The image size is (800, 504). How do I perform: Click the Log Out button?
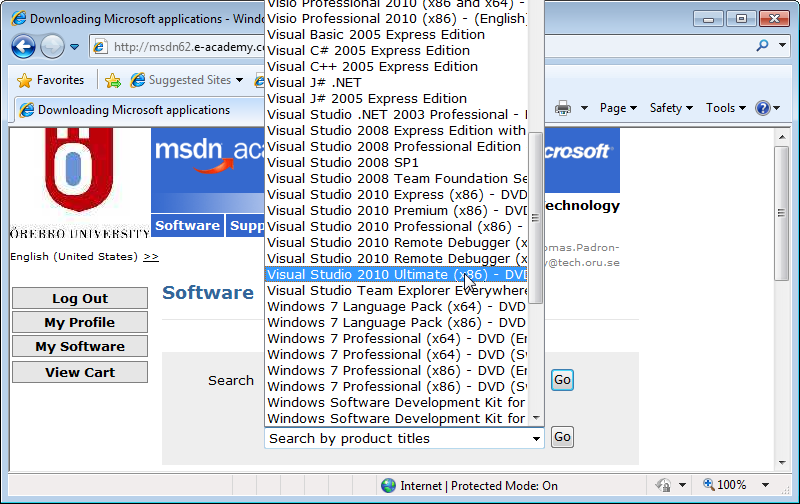click(x=80, y=298)
